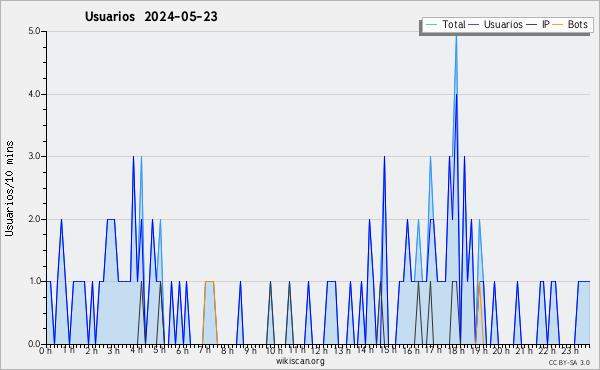This screenshot has width=600, height=370.
Task: Click the light blue Total legend line
Action: tap(431, 25)
